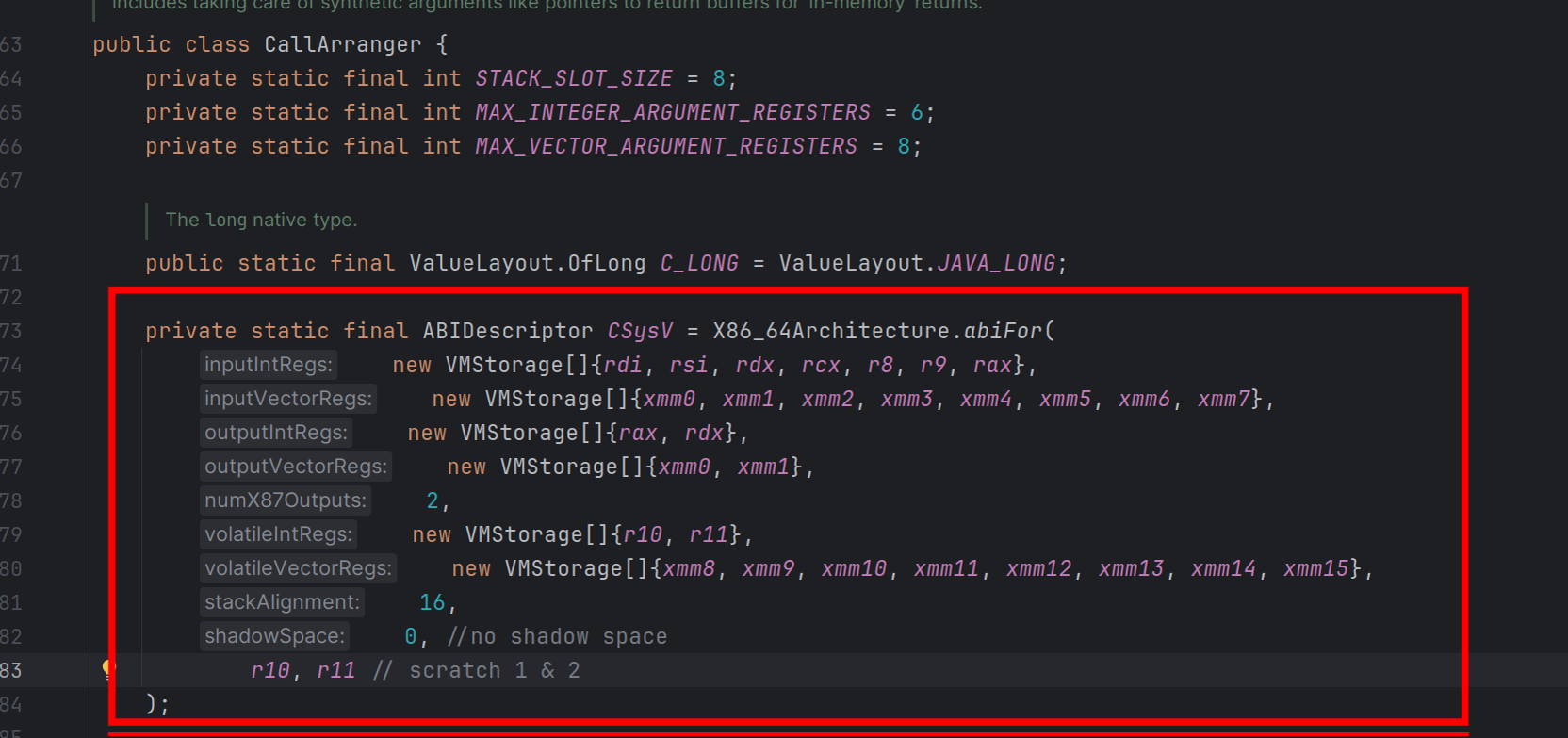Viewport: 1568px width, 738px height.
Task: Click the '// scratch 1 & 2' comment
Action: tap(477, 670)
